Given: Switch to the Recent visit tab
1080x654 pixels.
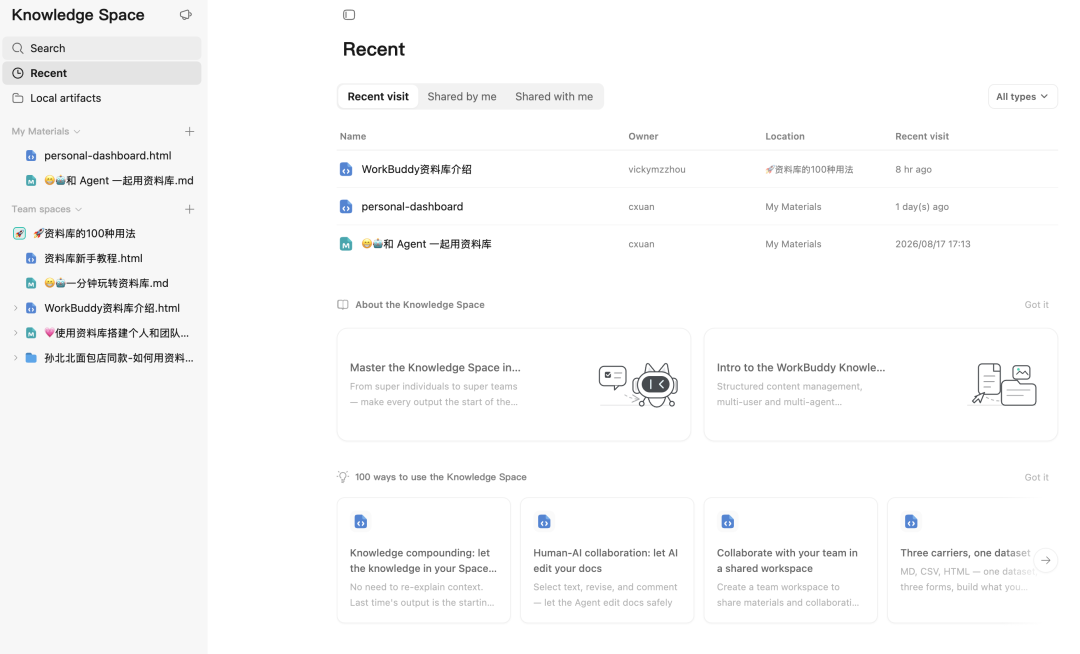Looking at the screenshot, I should point(378,96).
